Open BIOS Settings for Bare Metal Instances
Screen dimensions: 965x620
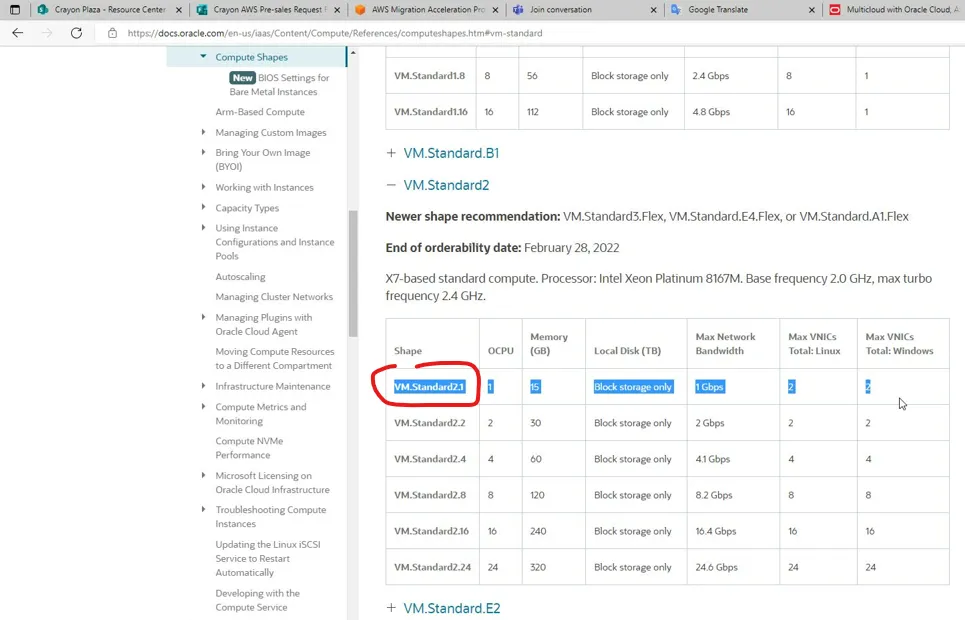click(279, 84)
